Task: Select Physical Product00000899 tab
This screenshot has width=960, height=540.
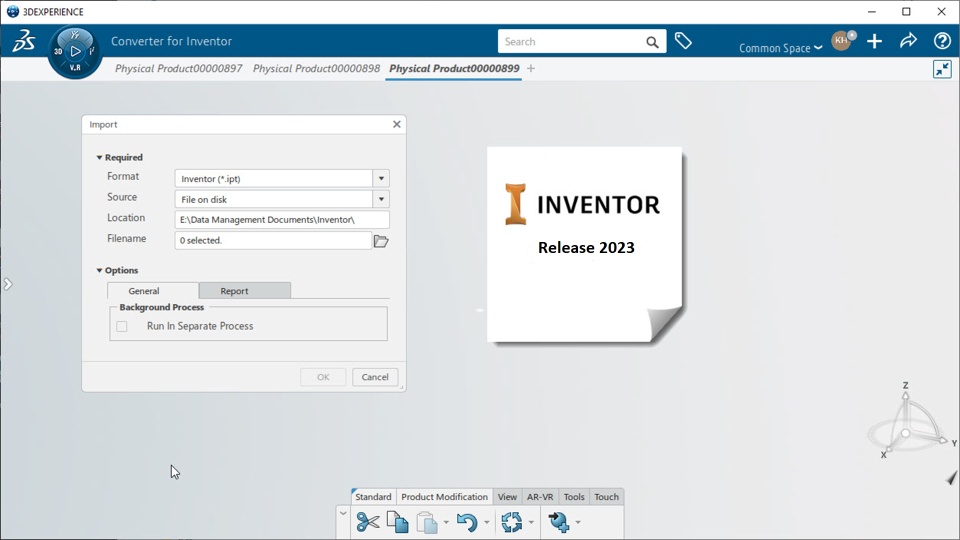Action: pyautogui.click(x=454, y=69)
